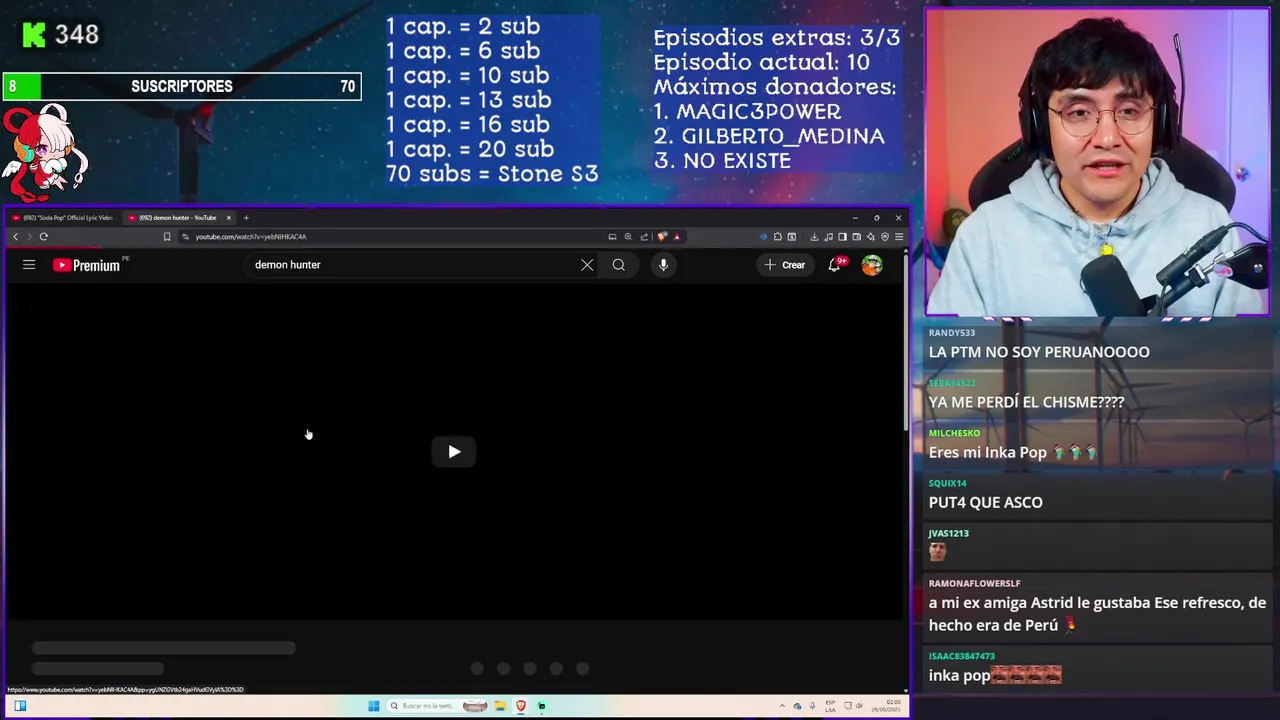This screenshot has height=720, width=1280.
Task: Start voice search with microphone icon
Action: pos(663,265)
